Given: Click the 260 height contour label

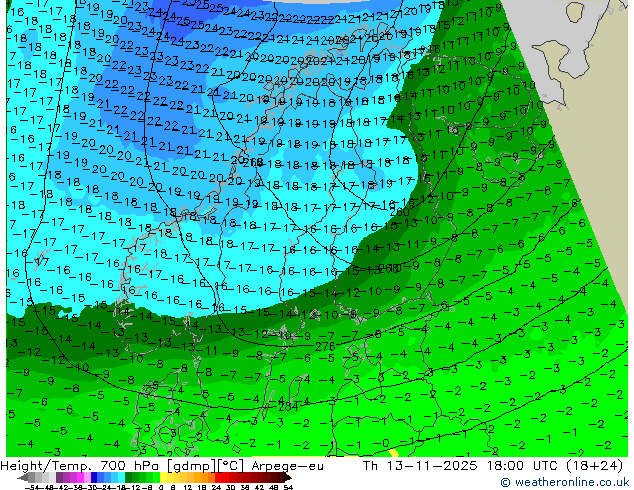Looking at the screenshot, I should 399,211.
